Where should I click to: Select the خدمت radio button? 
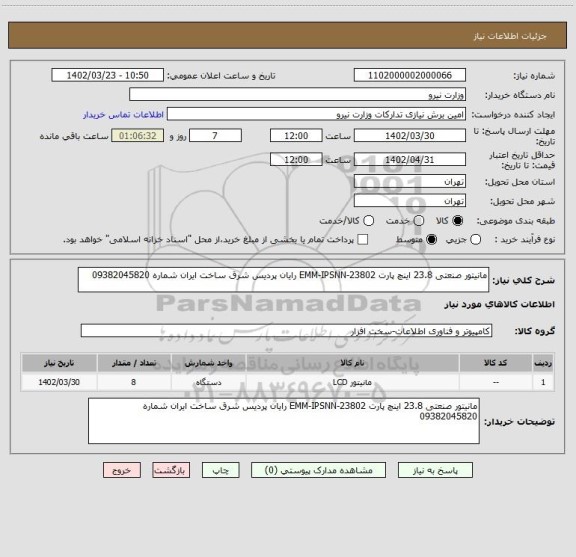[x=419, y=221]
